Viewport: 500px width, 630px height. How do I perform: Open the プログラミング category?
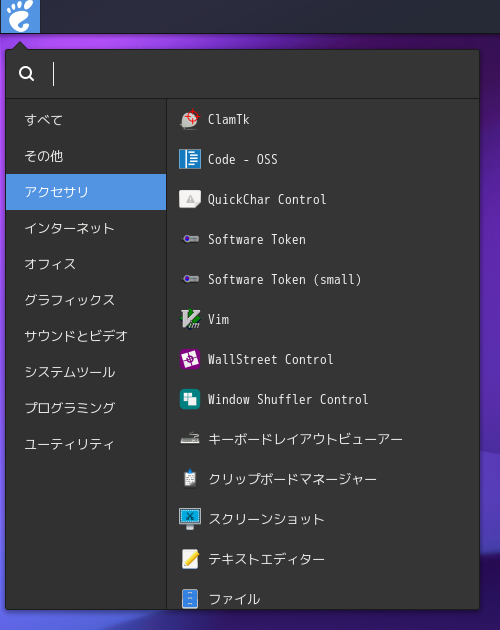(86, 407)
